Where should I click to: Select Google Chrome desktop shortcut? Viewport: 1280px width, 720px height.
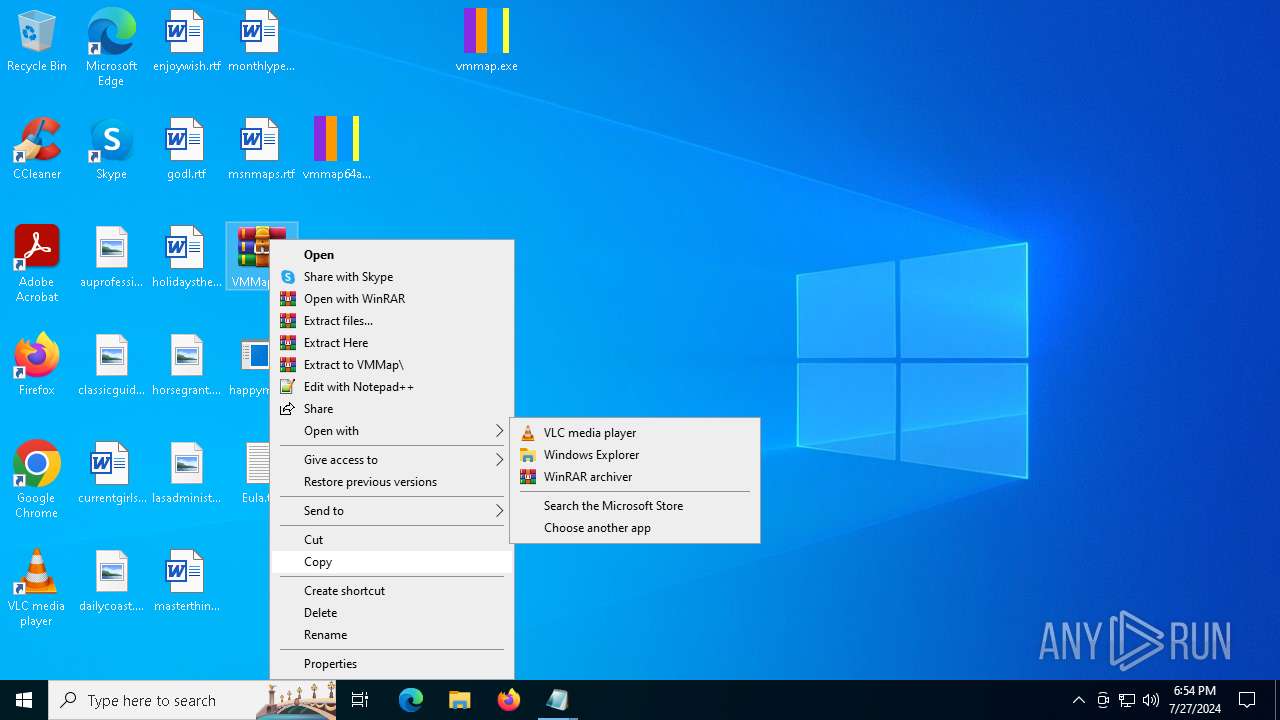tap(37, 480)
